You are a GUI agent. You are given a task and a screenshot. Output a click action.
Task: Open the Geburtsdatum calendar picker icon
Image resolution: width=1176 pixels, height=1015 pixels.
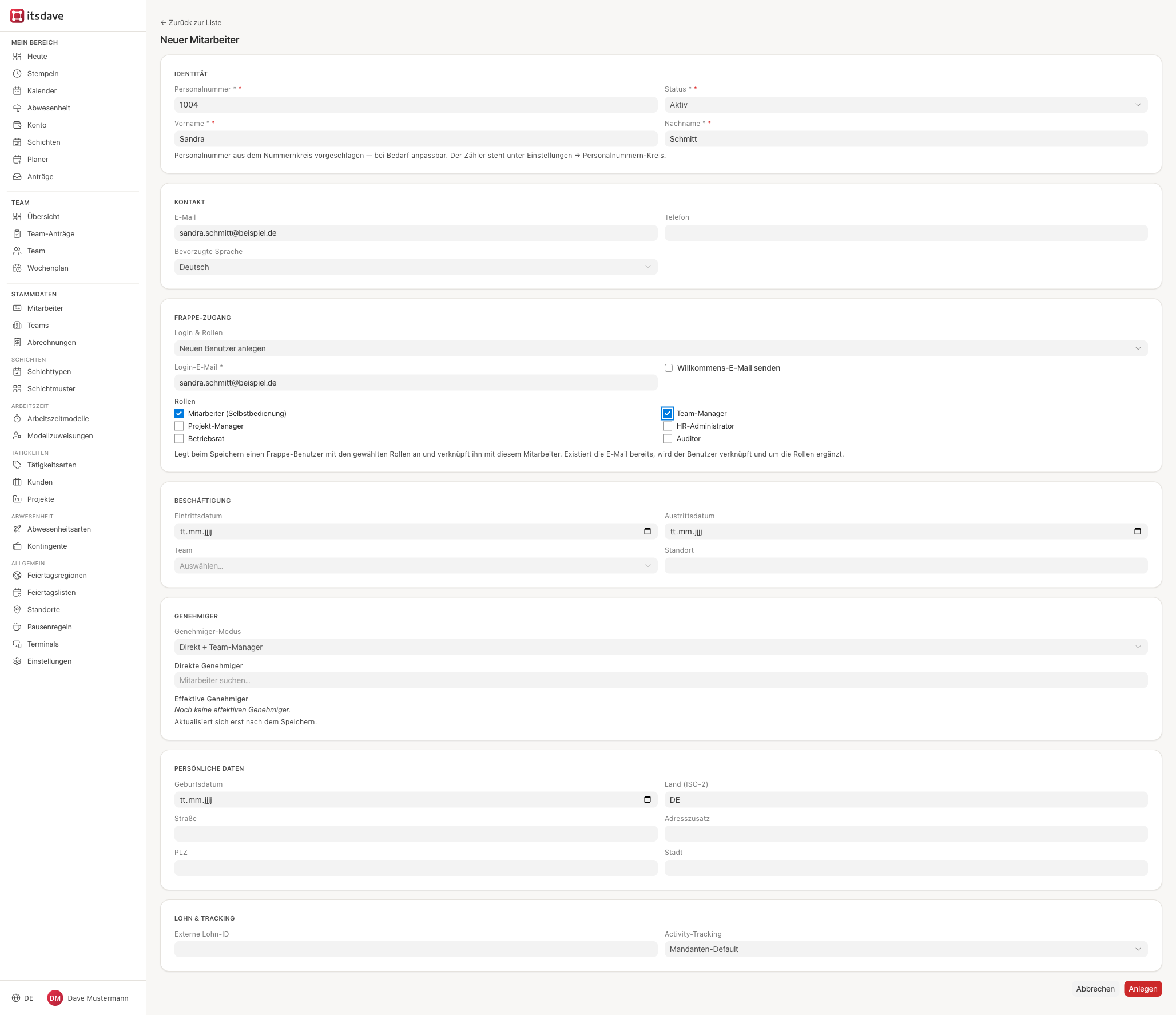point(647,800)
